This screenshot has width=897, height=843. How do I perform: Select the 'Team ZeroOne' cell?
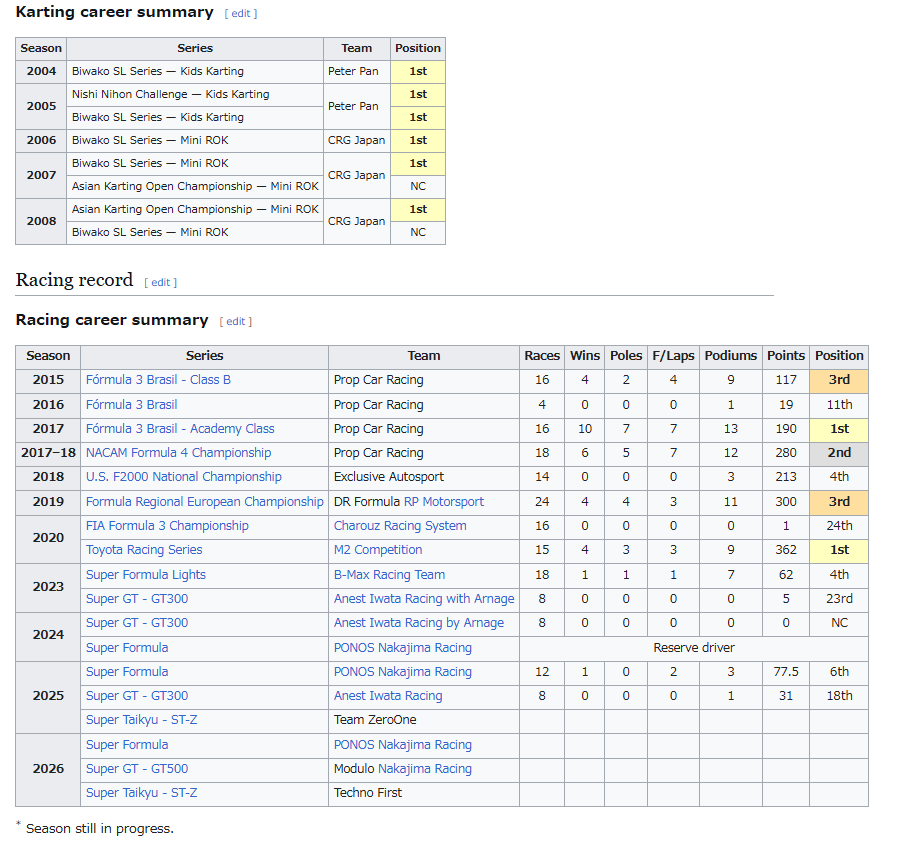point(424,721)
